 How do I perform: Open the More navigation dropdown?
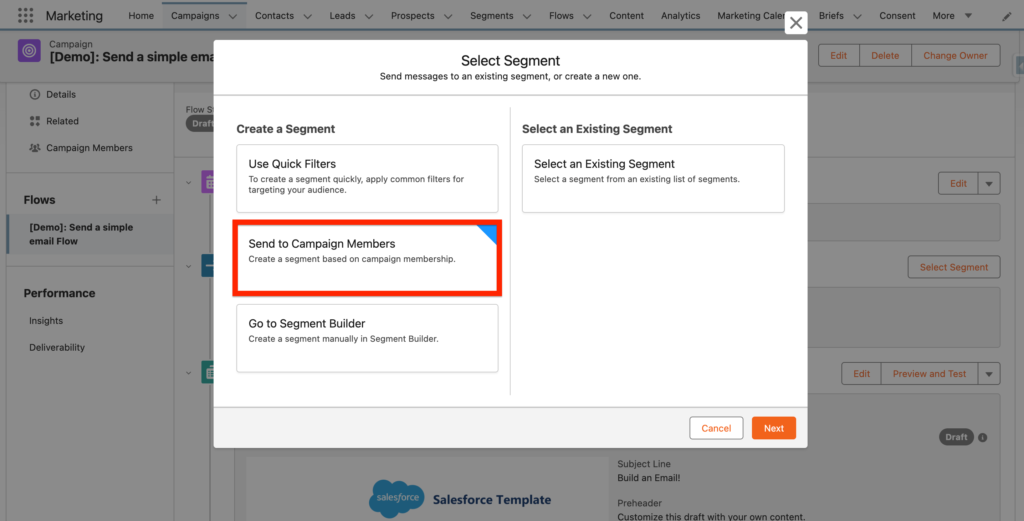coord(952,16)
